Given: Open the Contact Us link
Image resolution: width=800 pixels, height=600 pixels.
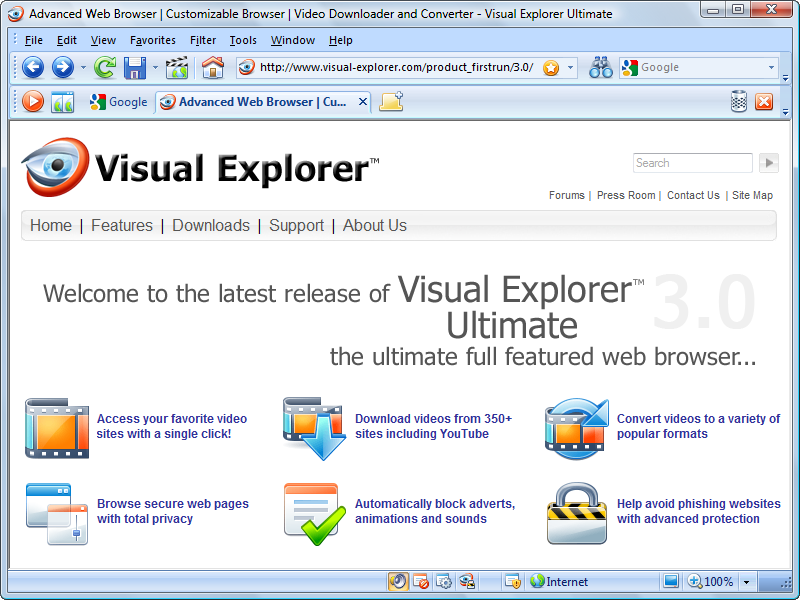Looking at the screenshot, I should click(x=693, y=195).
